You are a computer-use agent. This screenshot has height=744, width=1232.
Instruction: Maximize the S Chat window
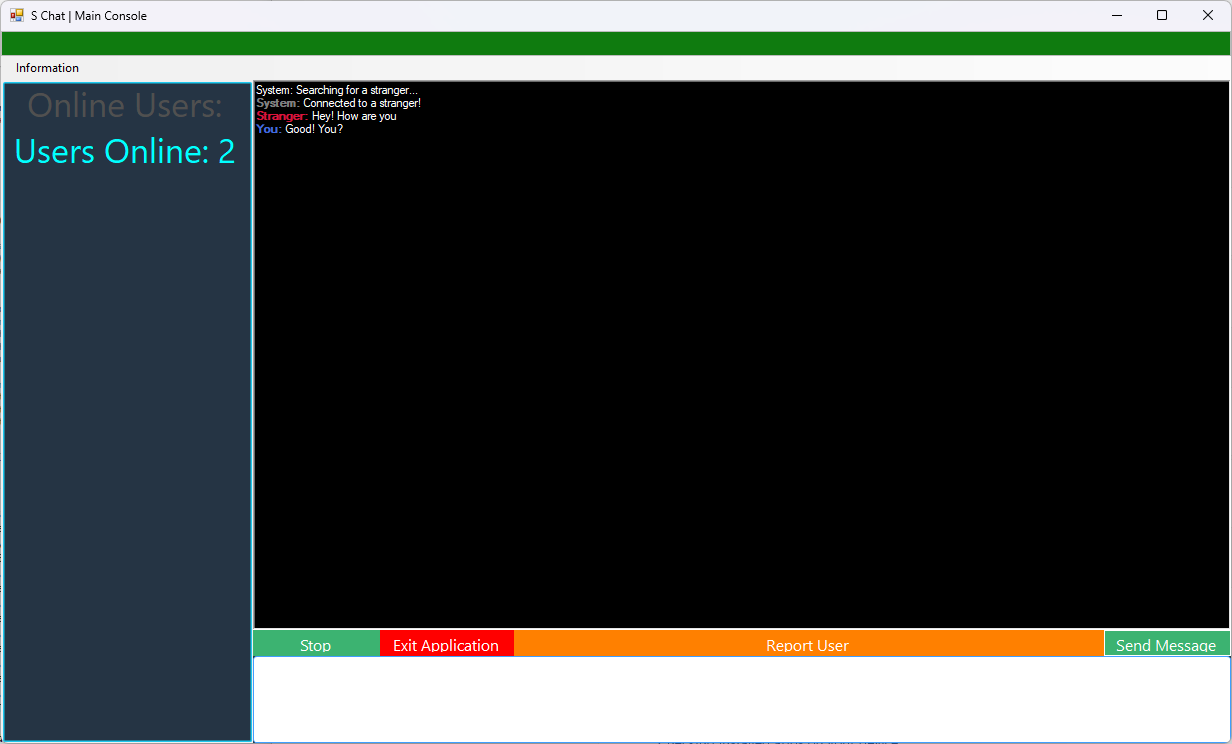coord(1162,15)
